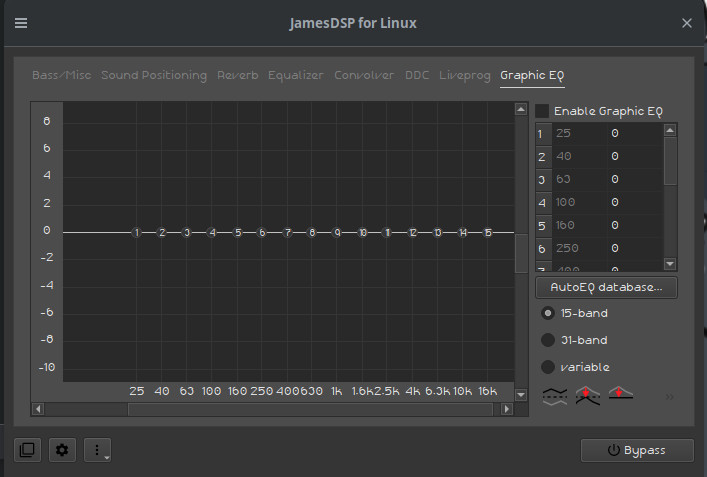
Task: Click the band table's scroll up arrow
Action: click(x=670, y=130)
